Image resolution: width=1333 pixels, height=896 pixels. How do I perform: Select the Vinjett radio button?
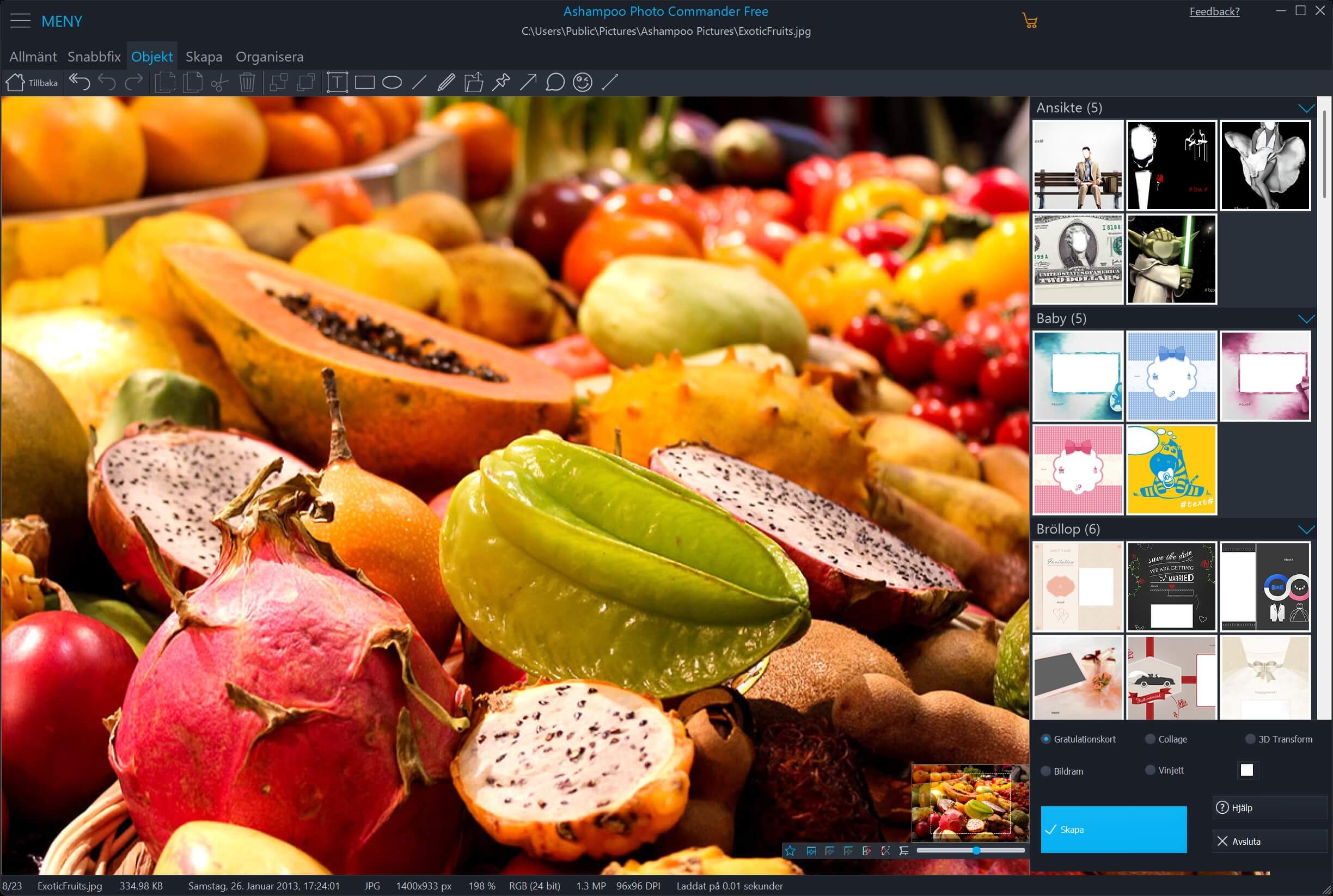pos(1150,770)
